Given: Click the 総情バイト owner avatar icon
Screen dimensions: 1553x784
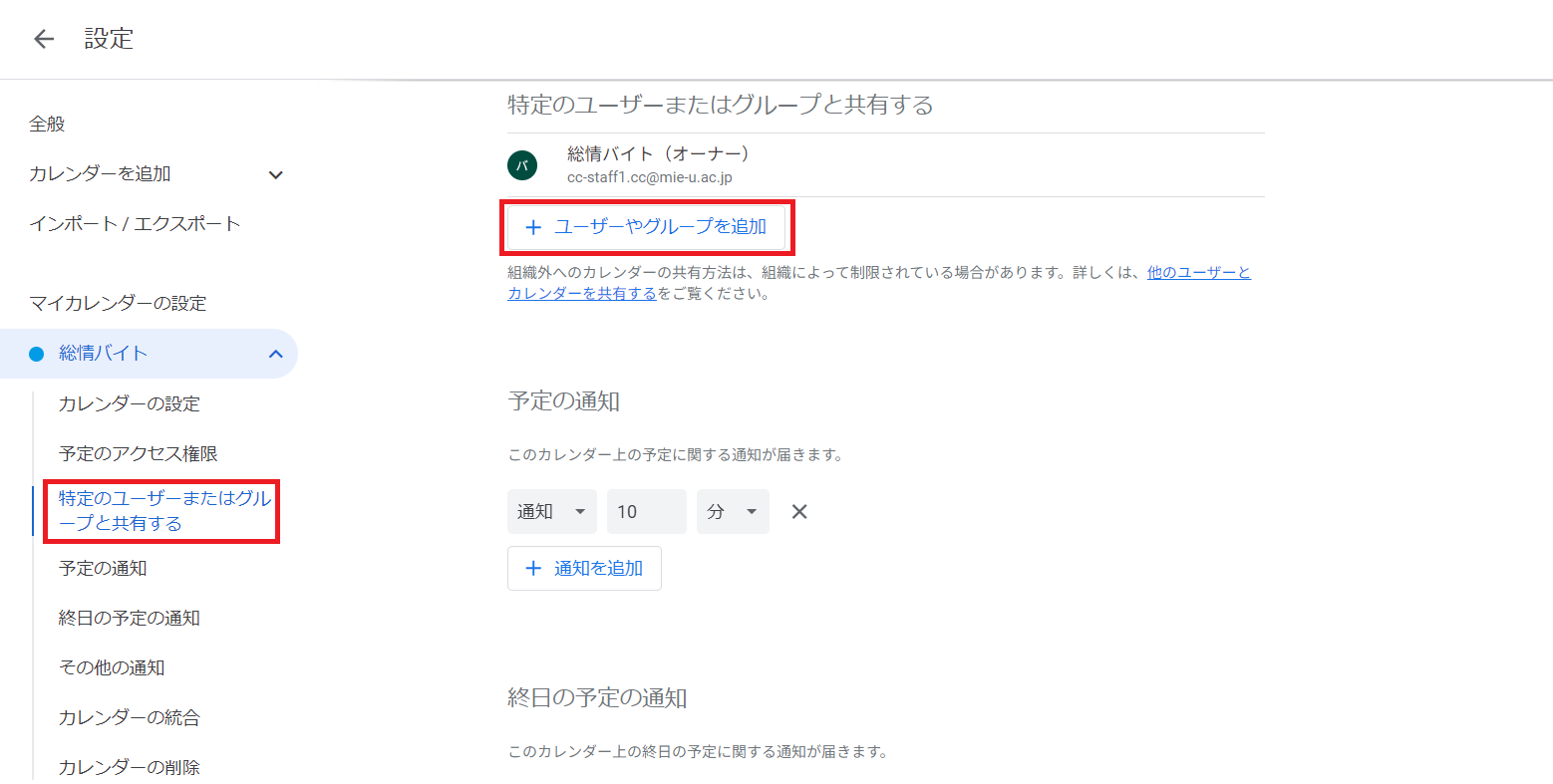Looking at the screenshot, I should (522, 165).
